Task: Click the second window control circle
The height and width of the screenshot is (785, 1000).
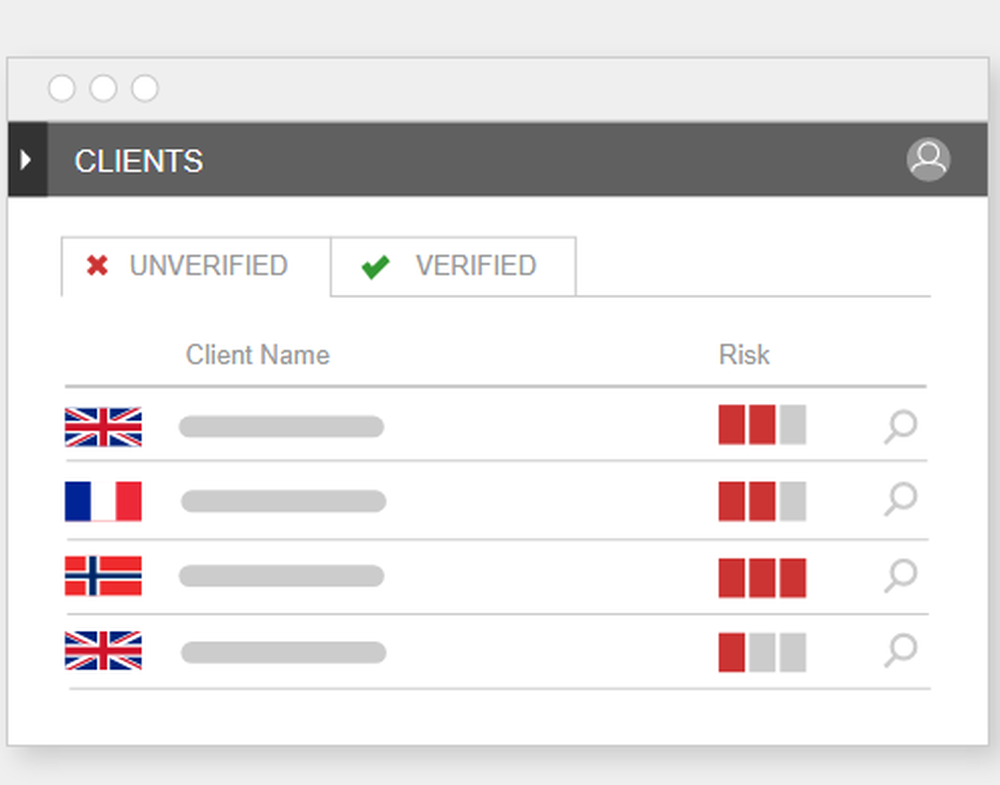Action: tap(103, 88)
